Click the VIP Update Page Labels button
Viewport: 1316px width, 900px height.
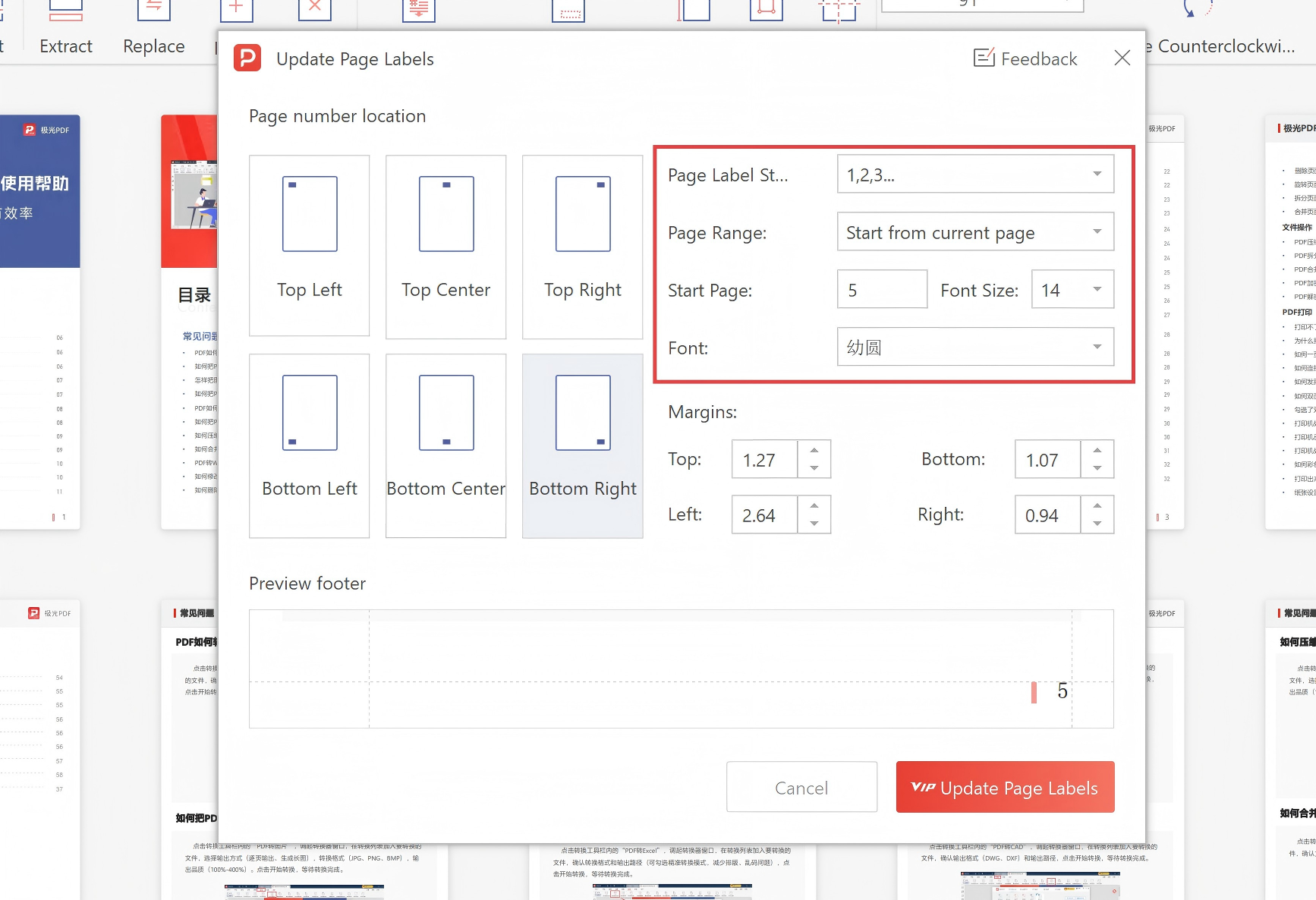[x=1005, y=788]
